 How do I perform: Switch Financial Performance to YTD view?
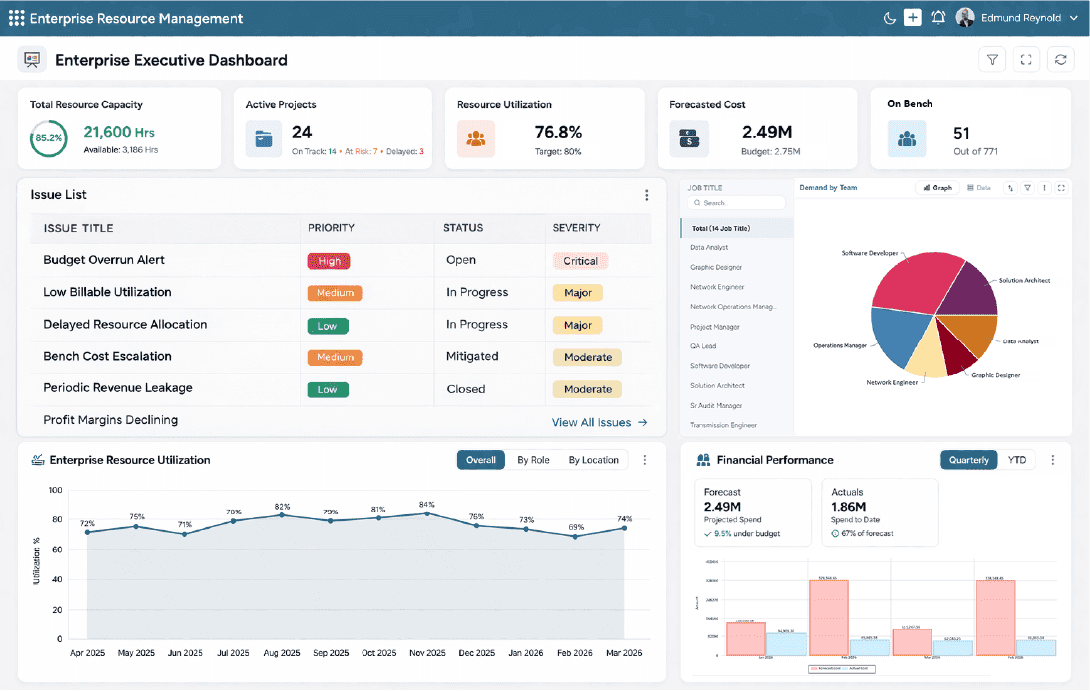[1017, 460]
